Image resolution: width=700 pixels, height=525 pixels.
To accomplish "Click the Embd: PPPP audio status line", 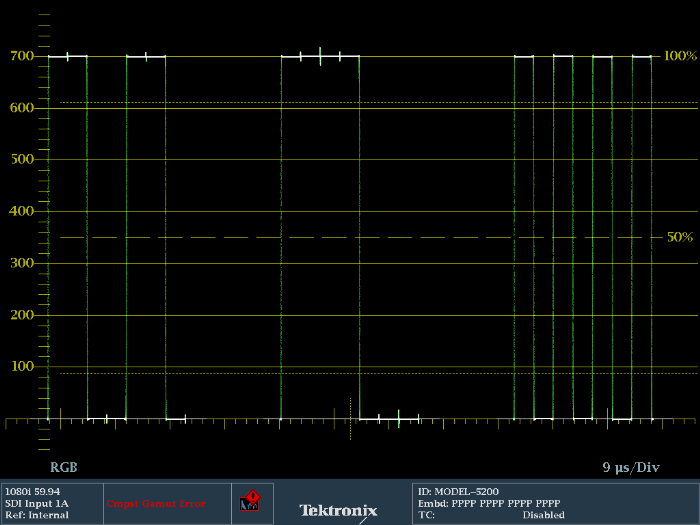I will 489,504.
